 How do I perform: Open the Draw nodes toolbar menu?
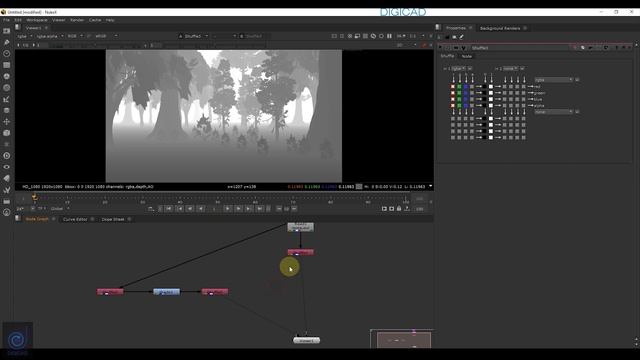pos(7,42)
